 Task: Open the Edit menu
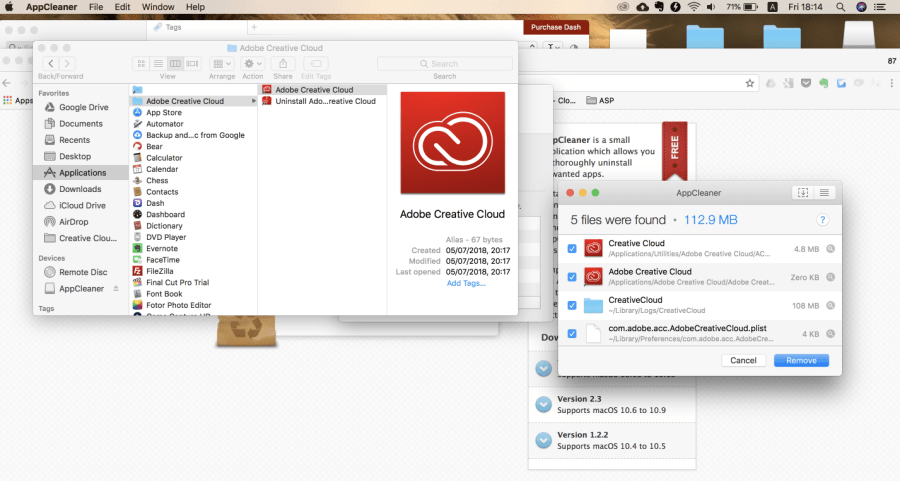pyautogui.click(x=122, y=7)
